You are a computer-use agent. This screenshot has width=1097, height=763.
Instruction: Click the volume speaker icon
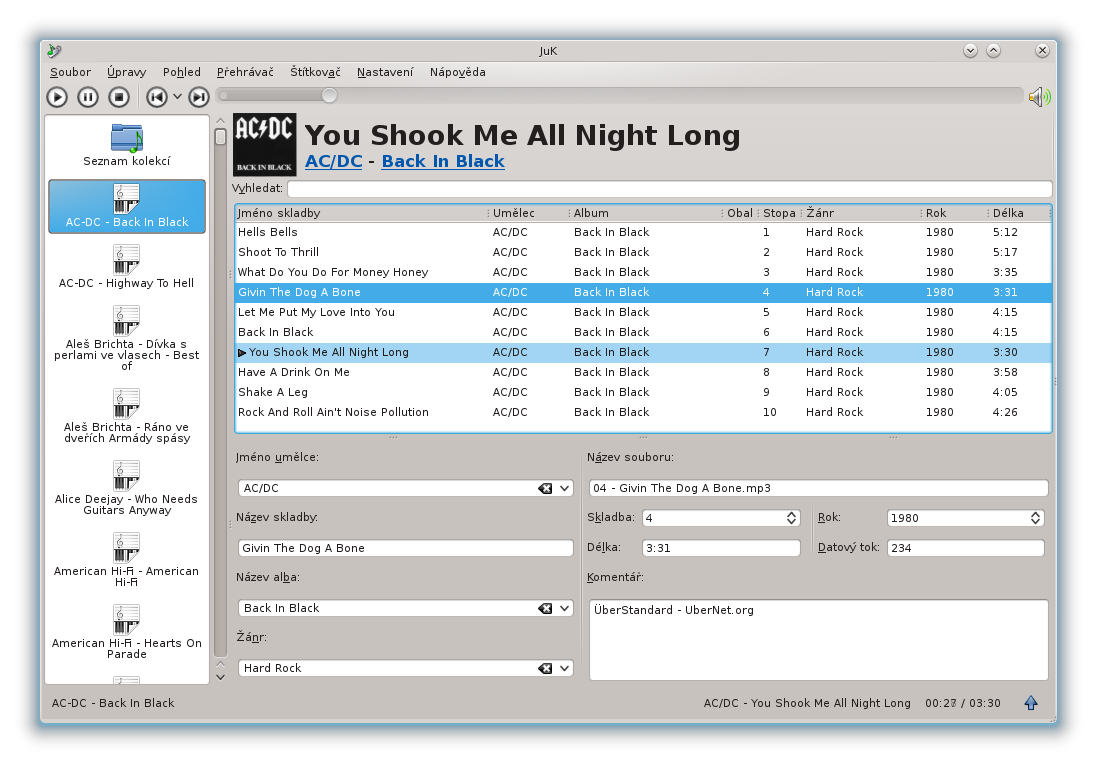(1040, 97)
